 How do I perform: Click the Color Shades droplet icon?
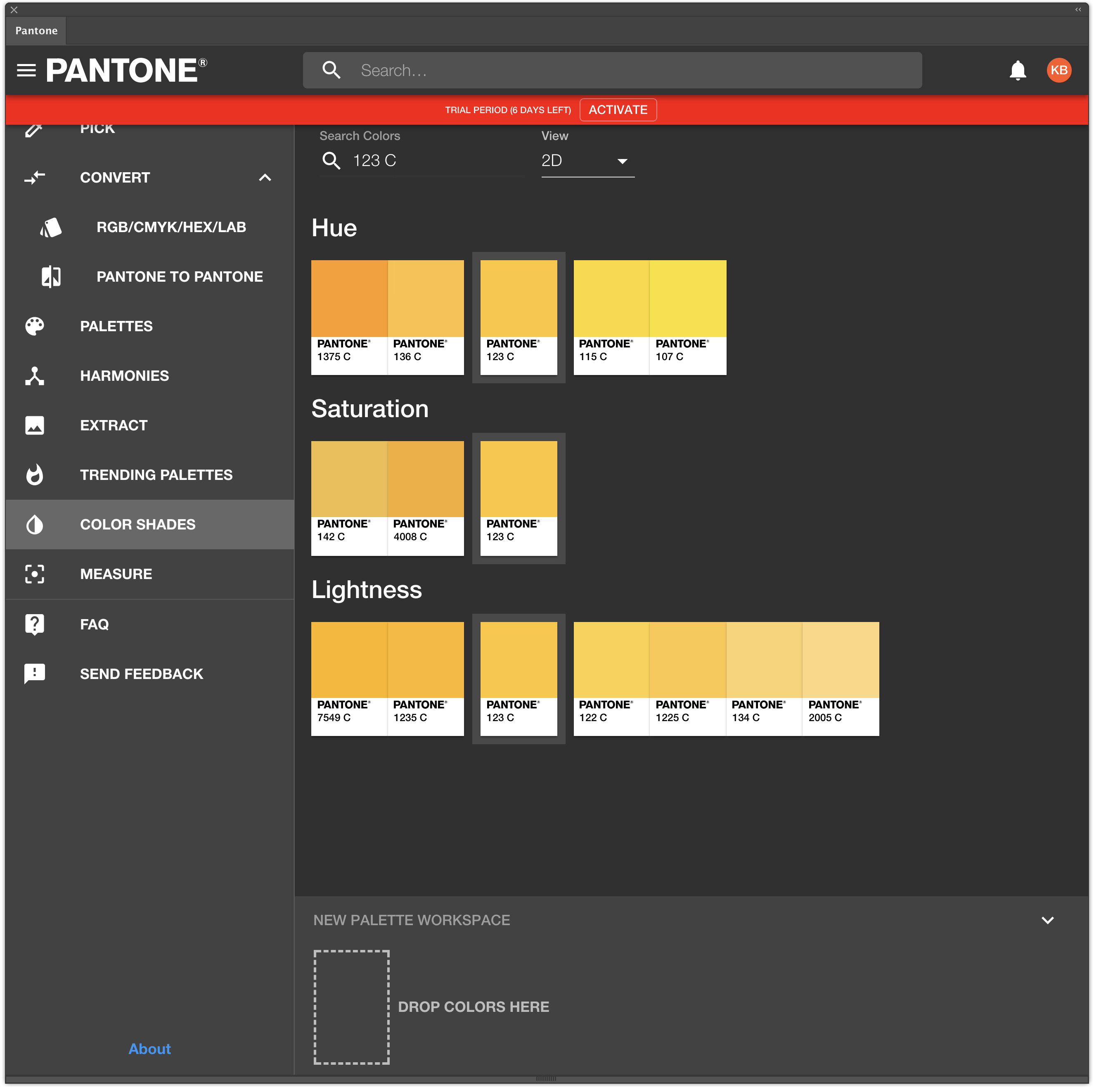[35, 525]
